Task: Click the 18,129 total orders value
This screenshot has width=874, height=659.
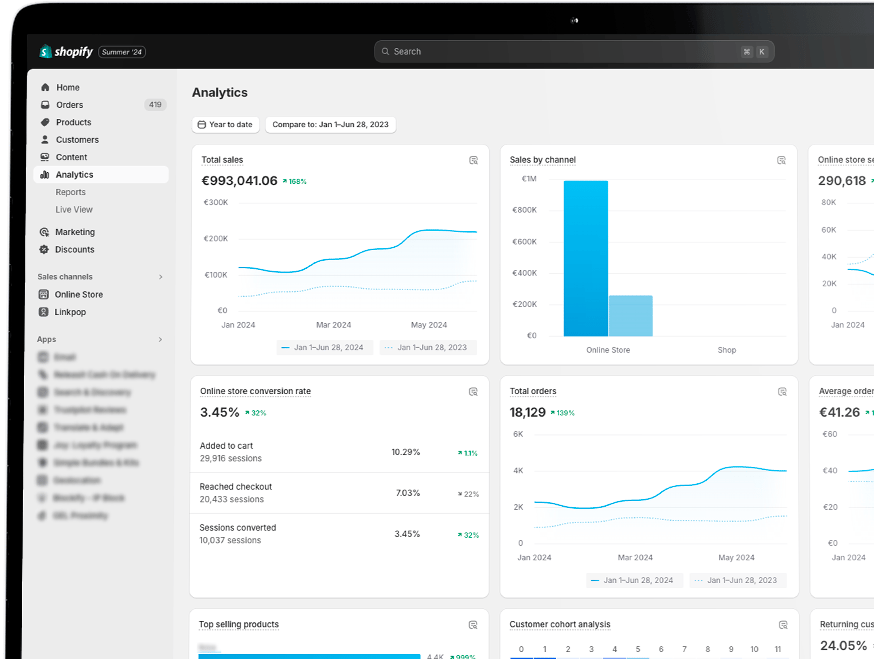Action: 527,412
